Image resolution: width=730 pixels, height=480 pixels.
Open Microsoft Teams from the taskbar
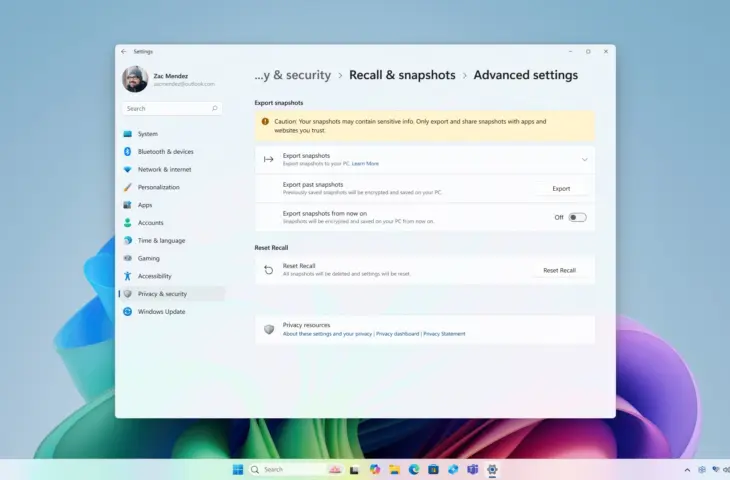(473, 469)
